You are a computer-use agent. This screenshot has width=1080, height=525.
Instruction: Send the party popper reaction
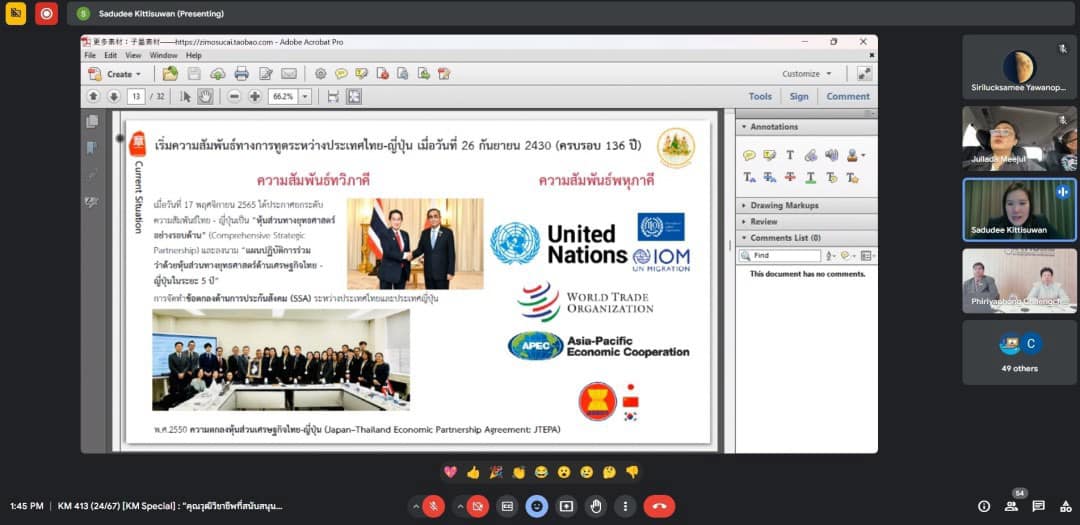(x=496, y=472)
